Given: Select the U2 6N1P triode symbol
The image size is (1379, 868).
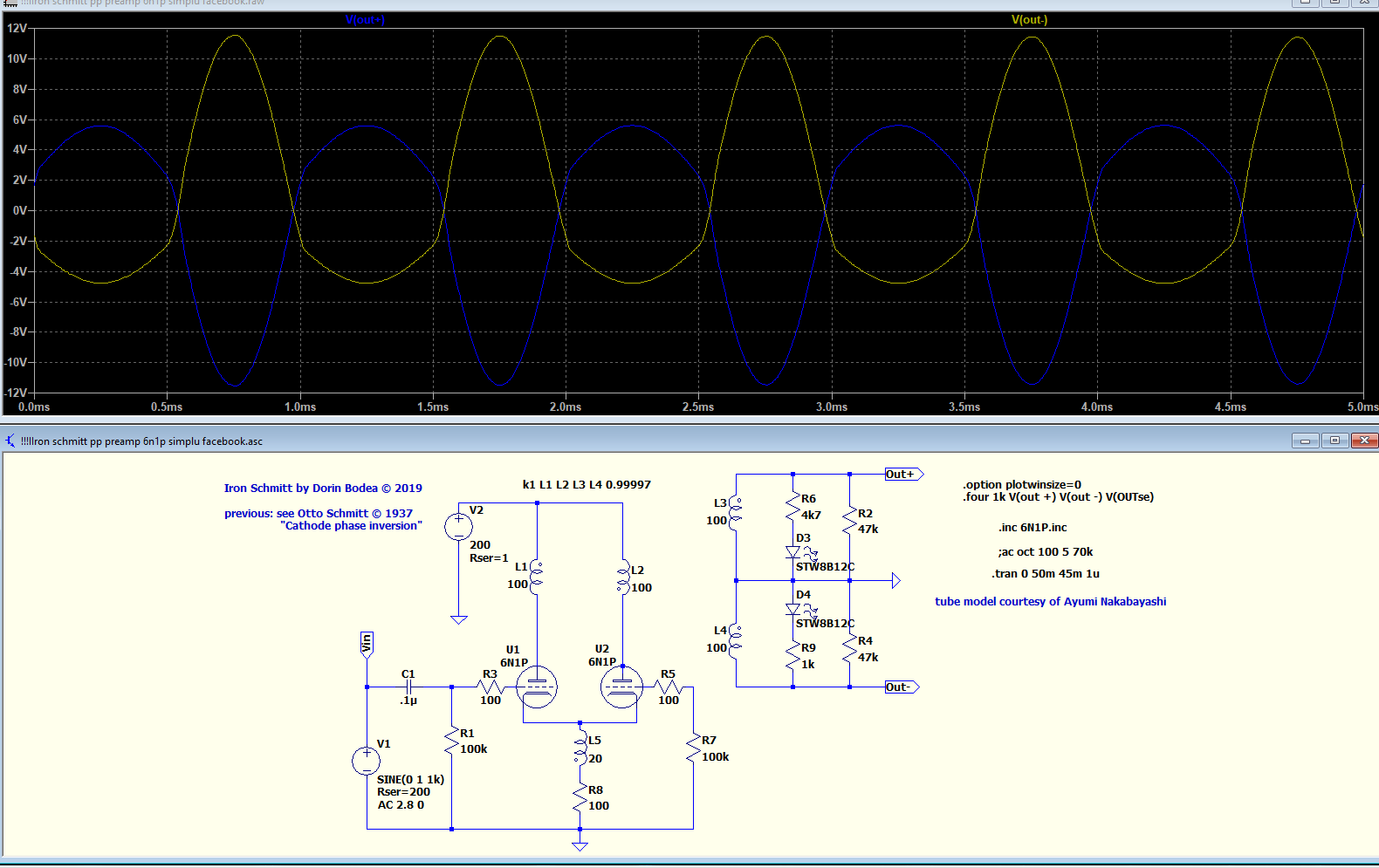Looking at the screenshot, I should (622, 687).
